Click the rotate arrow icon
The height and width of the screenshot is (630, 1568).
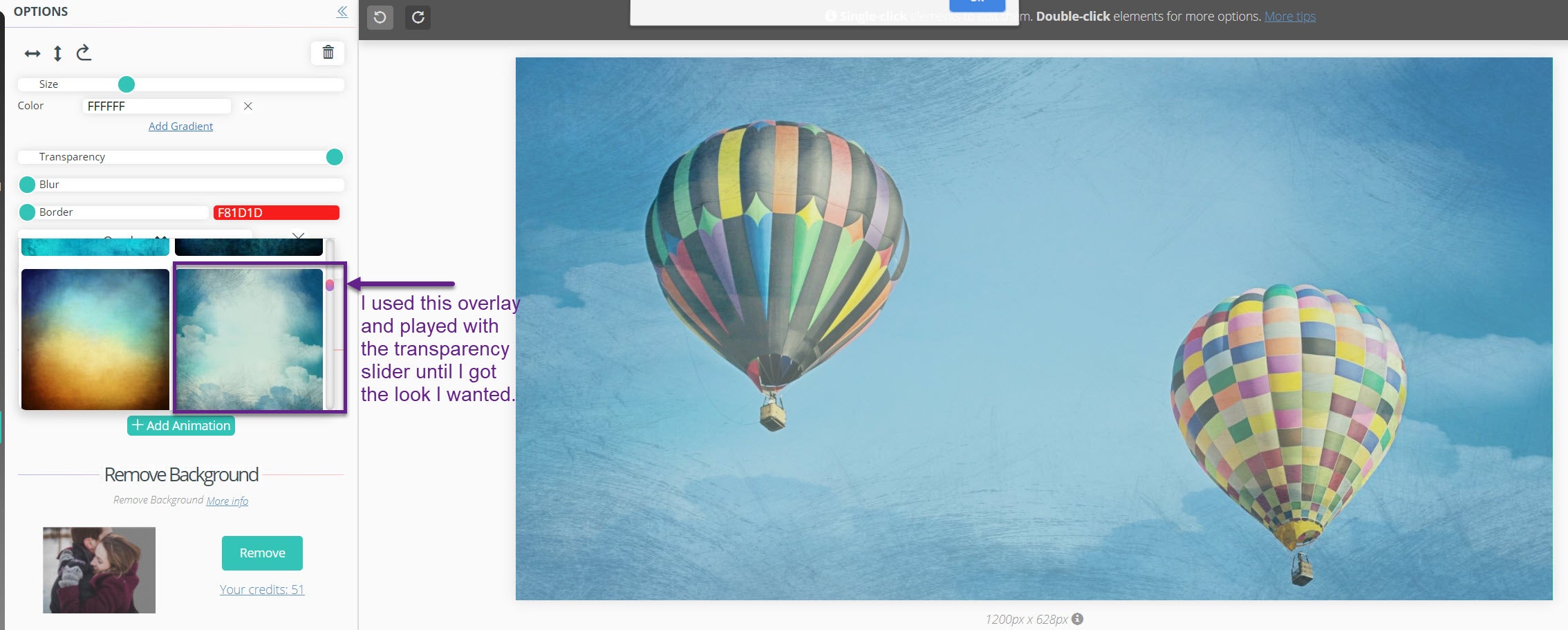pos(84,53)
